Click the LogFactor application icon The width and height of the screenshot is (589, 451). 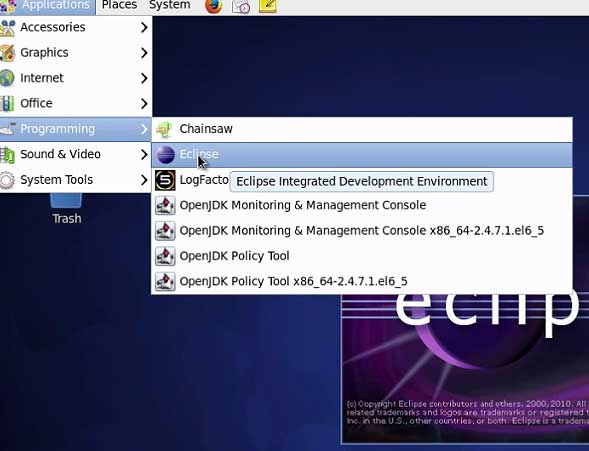pos(165,180)
